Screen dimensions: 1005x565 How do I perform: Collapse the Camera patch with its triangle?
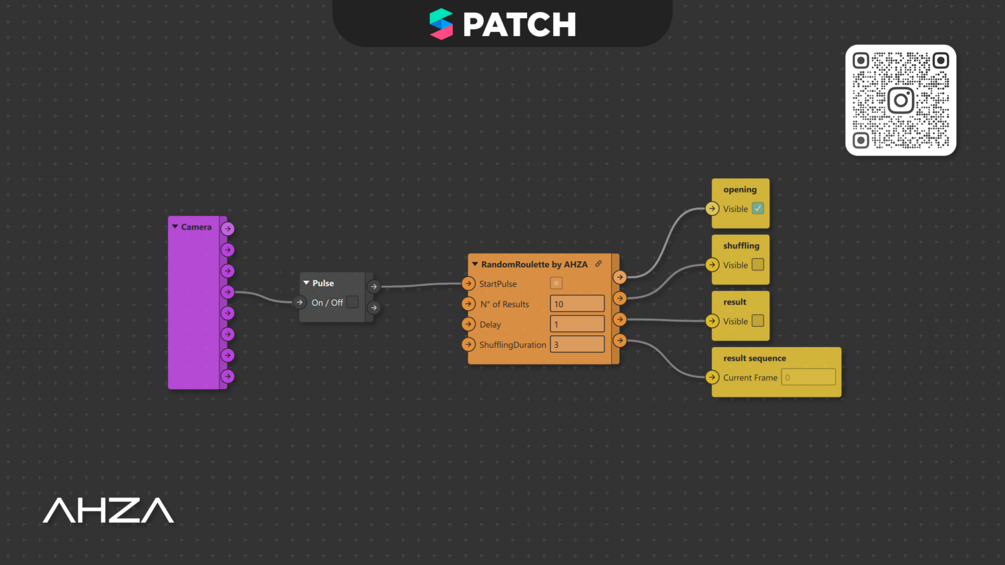point(175,227)
